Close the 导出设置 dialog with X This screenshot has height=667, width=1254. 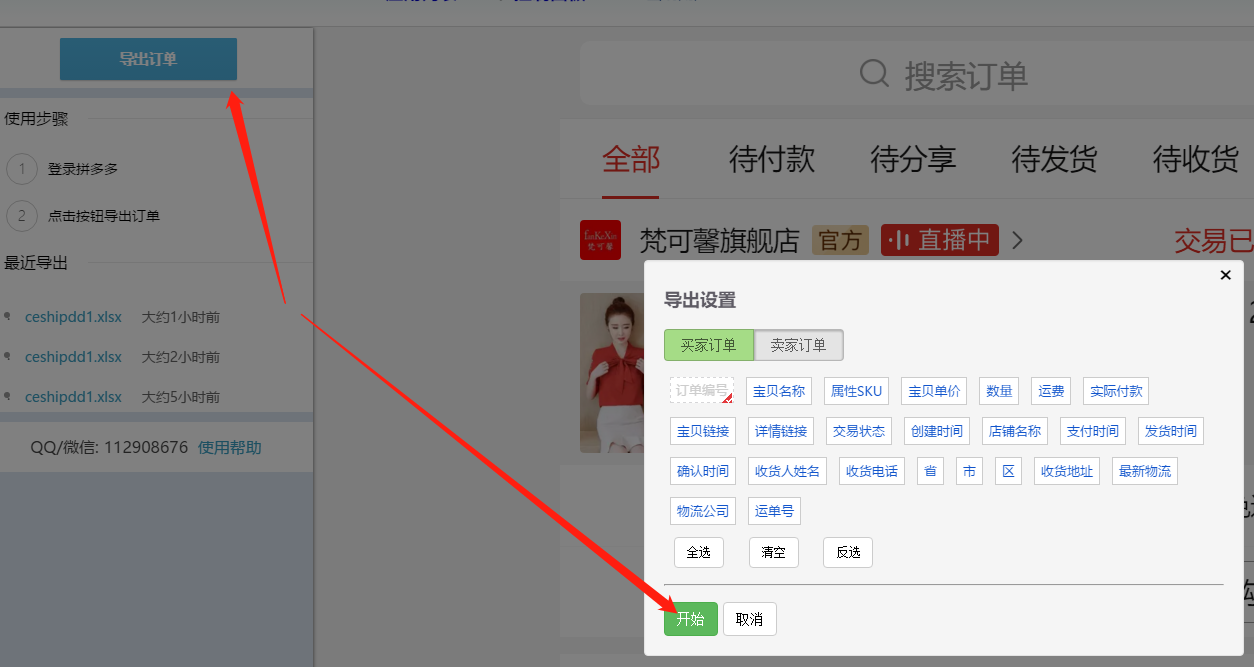pyautogui.click(x=1226, y=275)
